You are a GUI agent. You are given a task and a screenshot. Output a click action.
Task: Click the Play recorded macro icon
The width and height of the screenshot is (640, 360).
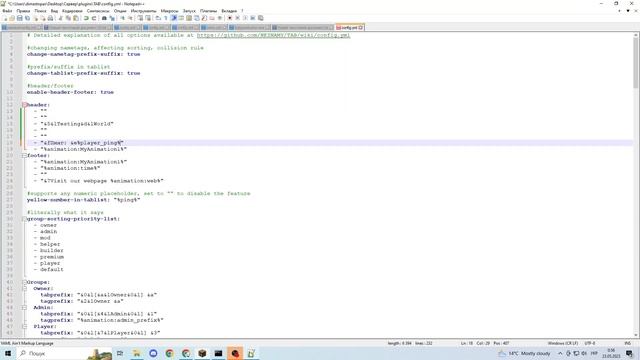[246, 18]
